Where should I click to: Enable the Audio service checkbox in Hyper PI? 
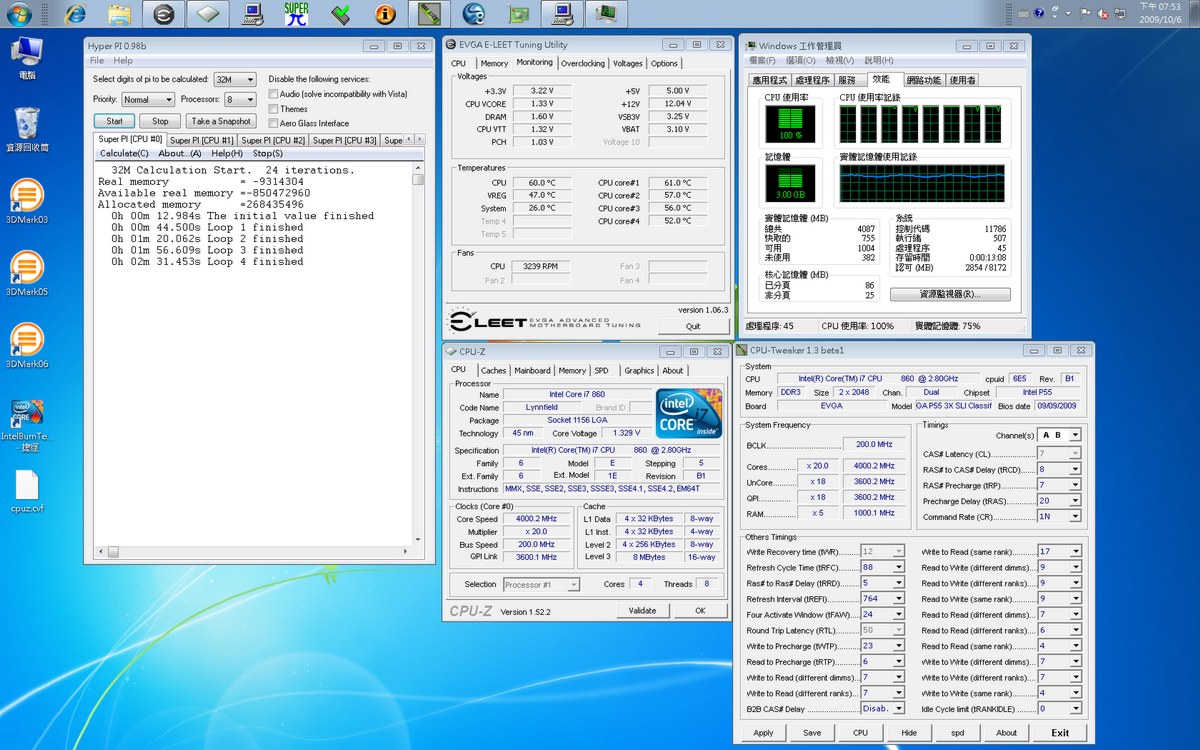coord(273,94)
